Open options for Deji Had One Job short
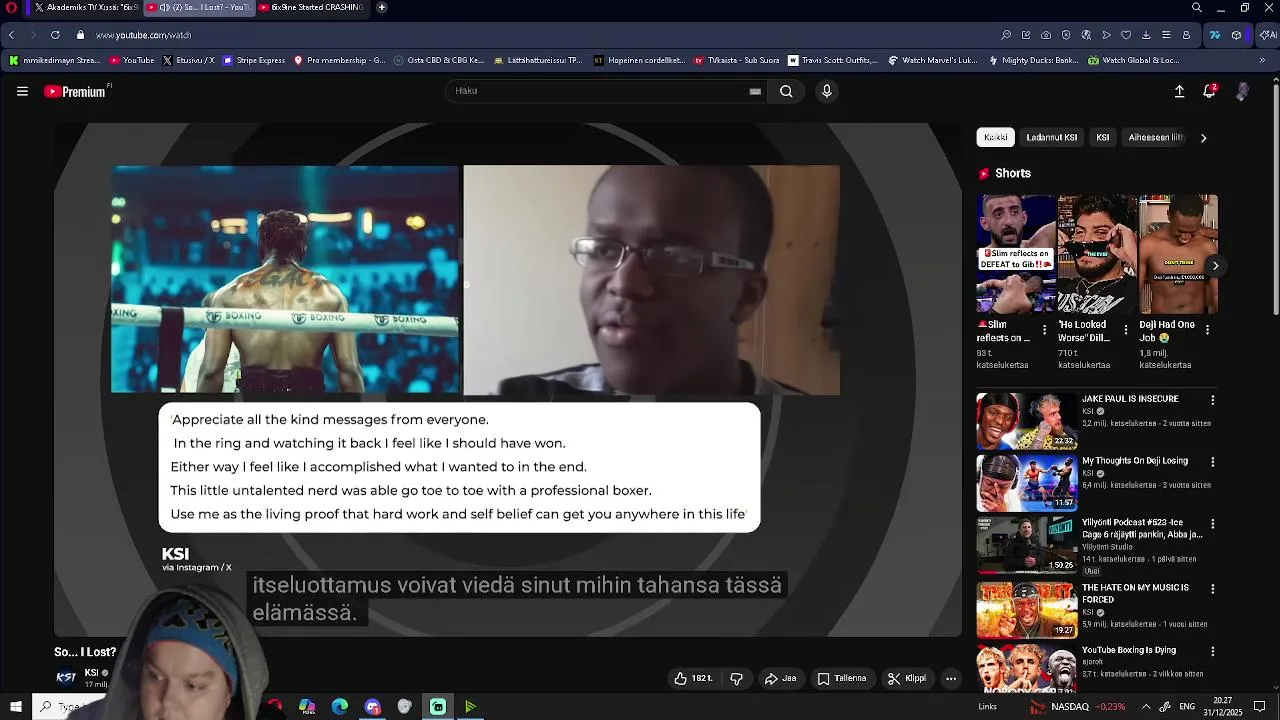Viewport: 1280px width, 720px height. (1207, 329)
